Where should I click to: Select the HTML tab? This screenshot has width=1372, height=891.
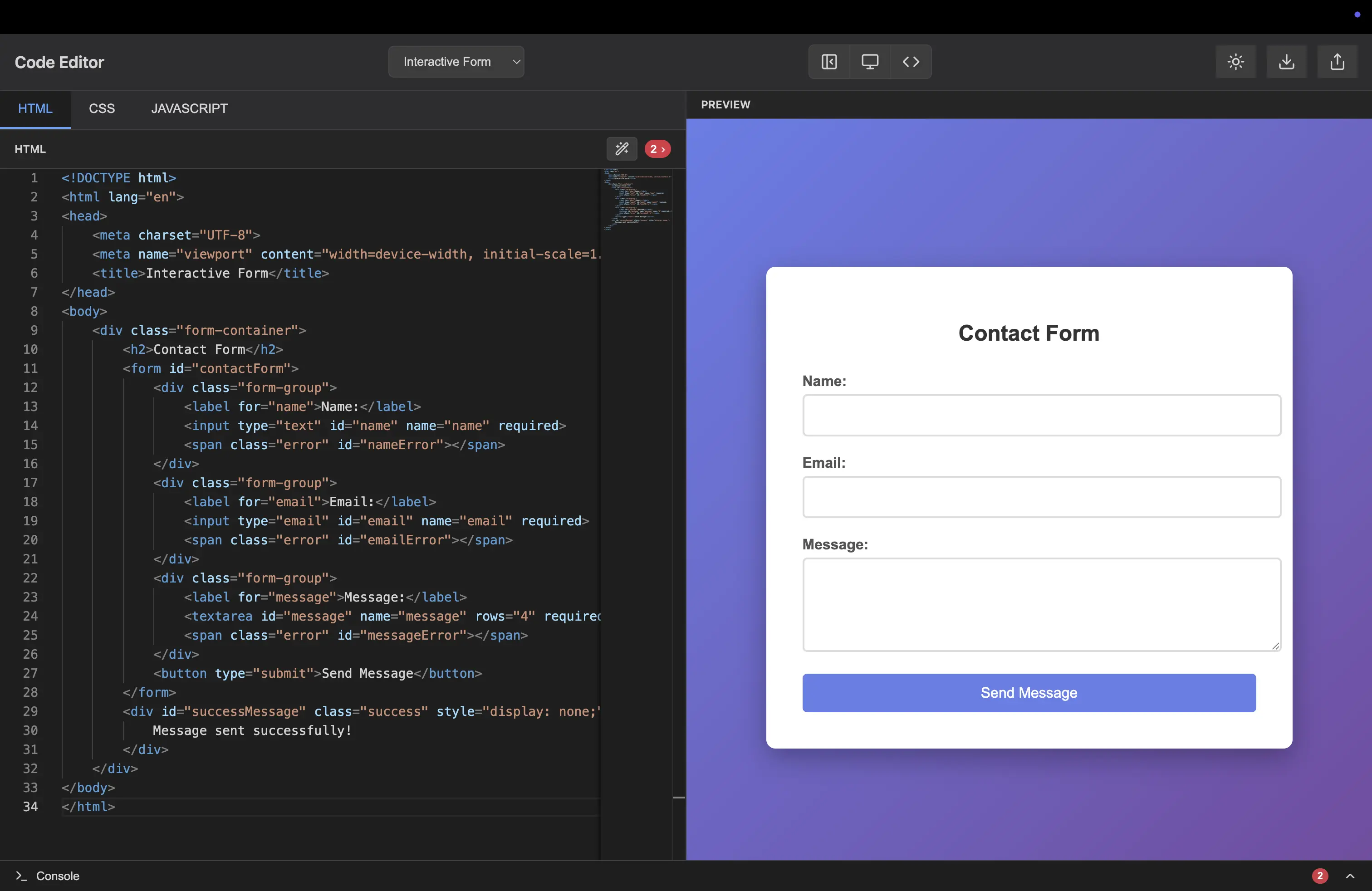pyautogui.click(x=35, y=109)
